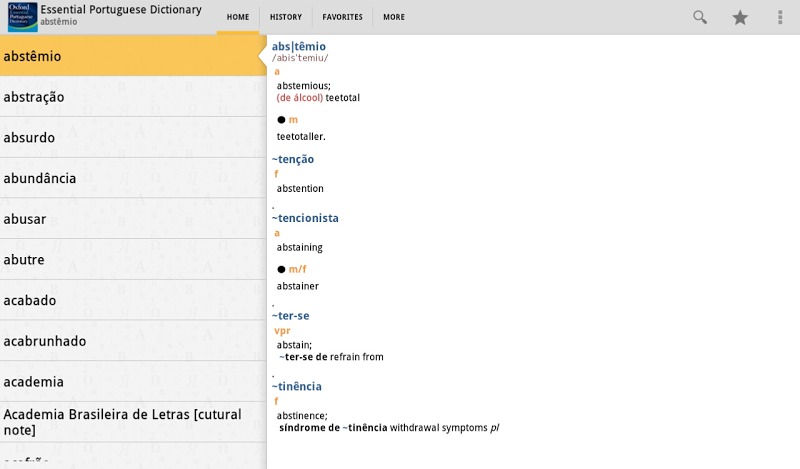Tap the Oxford dictionary app icon
800x469 pixels.
[21, 17]
